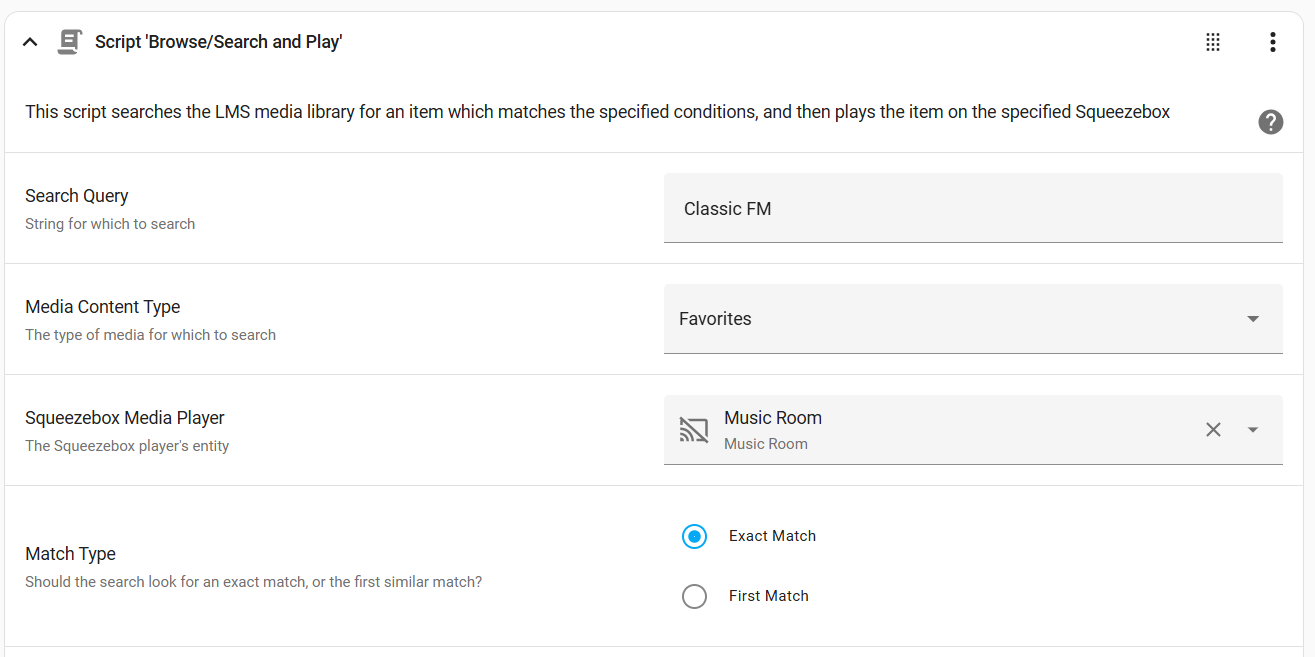Clear the Music Room entity selection

1213,430
